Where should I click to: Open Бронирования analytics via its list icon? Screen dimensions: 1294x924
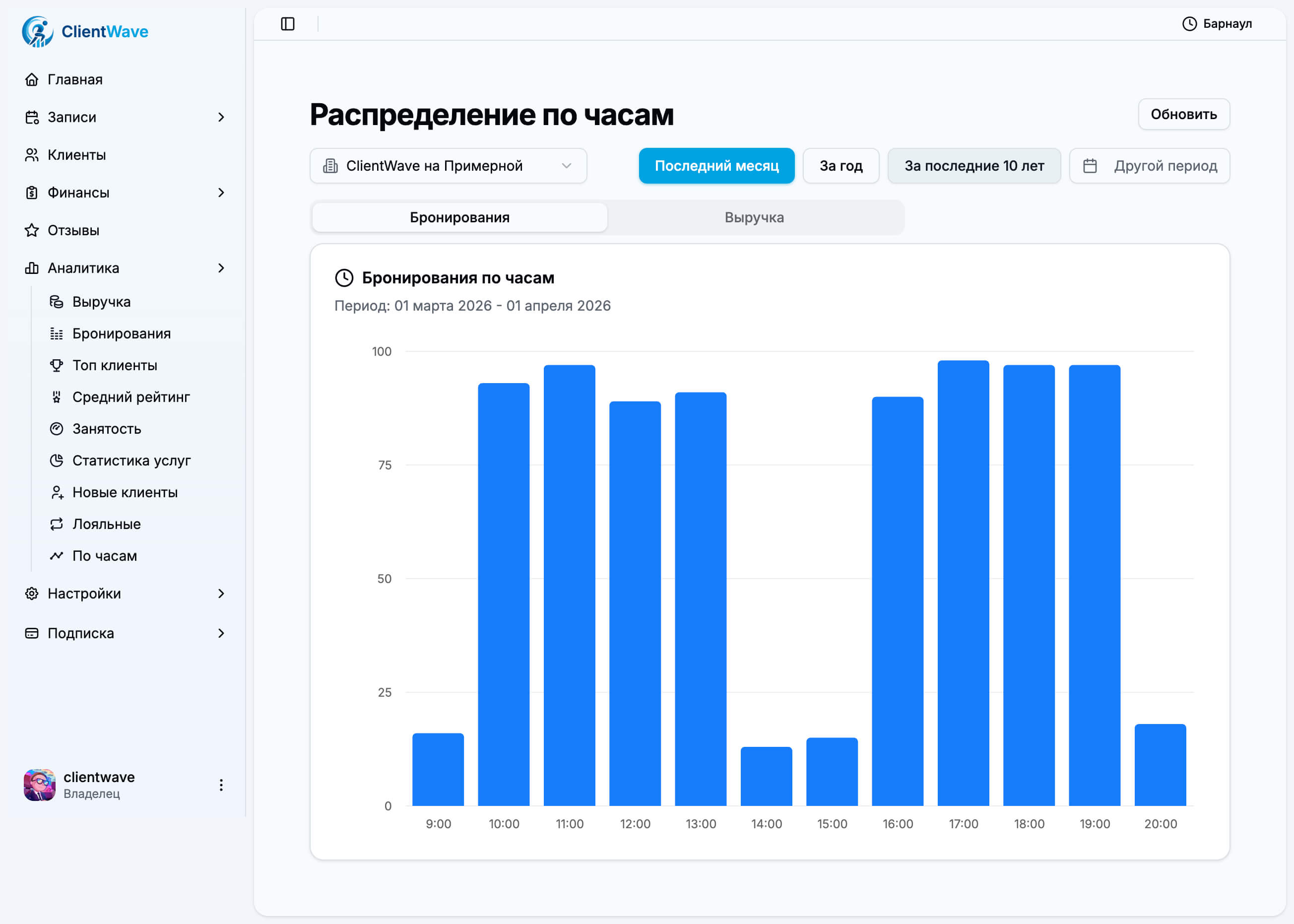[x=57, y=334]
